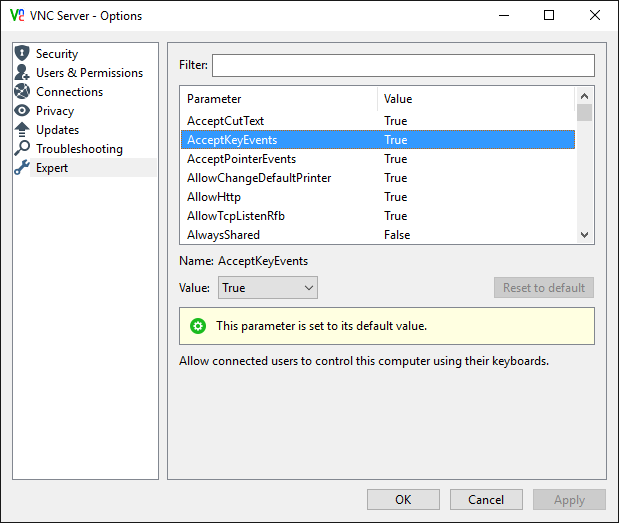
Task: Sort list by Value column header
Action: [x=476, y=99]
